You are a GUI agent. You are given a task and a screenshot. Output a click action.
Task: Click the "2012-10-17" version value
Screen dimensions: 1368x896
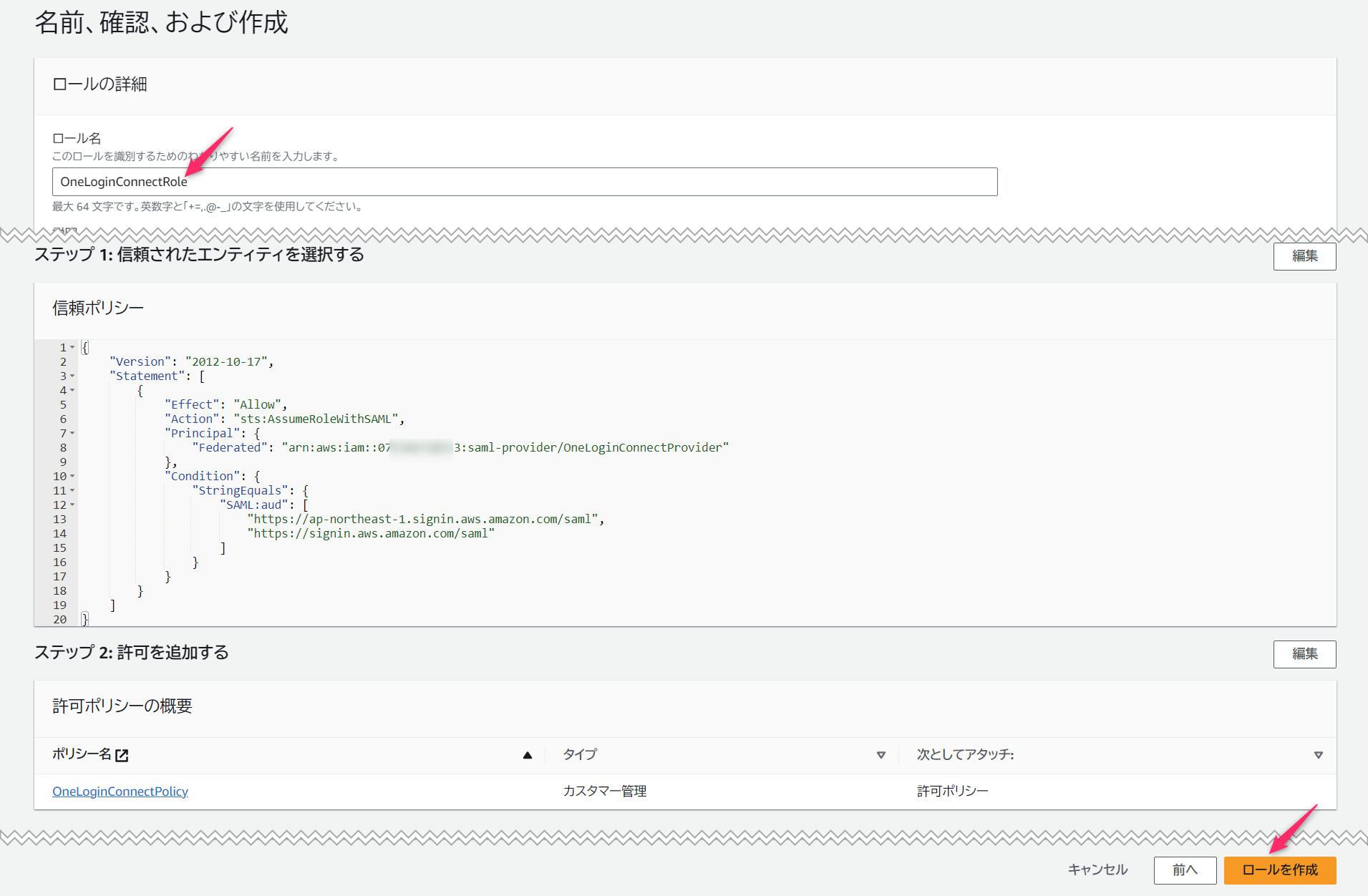coord(226,362)
